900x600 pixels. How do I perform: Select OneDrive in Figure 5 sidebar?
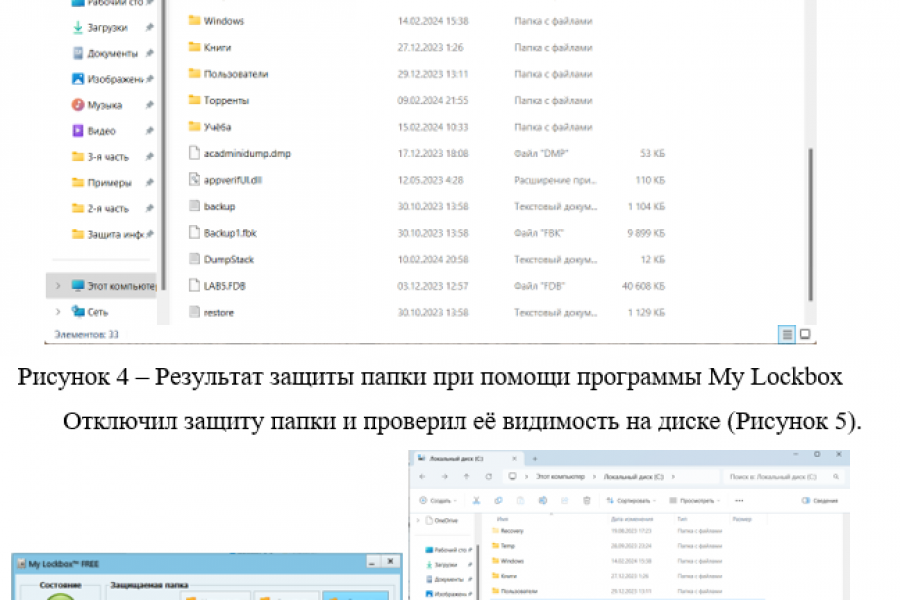pyautogui.click(x=442, y=520)
